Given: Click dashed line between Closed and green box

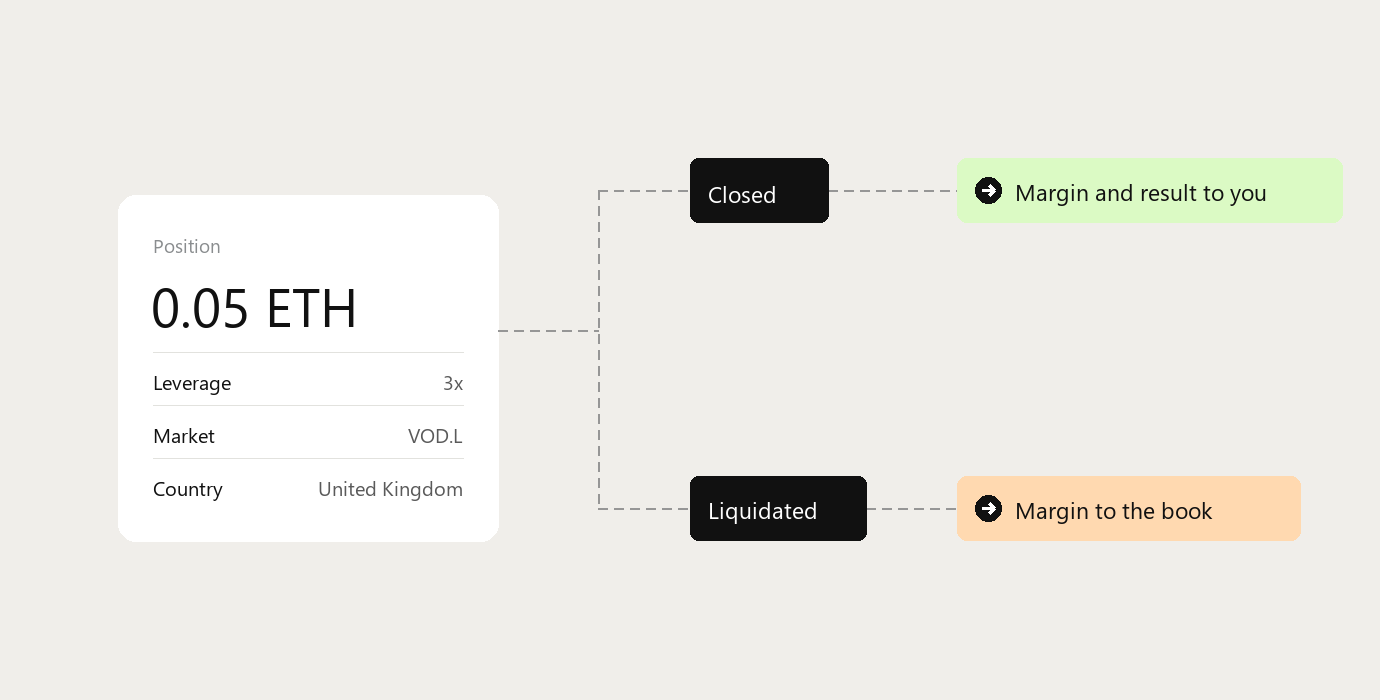Looking at the screenshot, I should pyautogui.click(x=893, y=190).
